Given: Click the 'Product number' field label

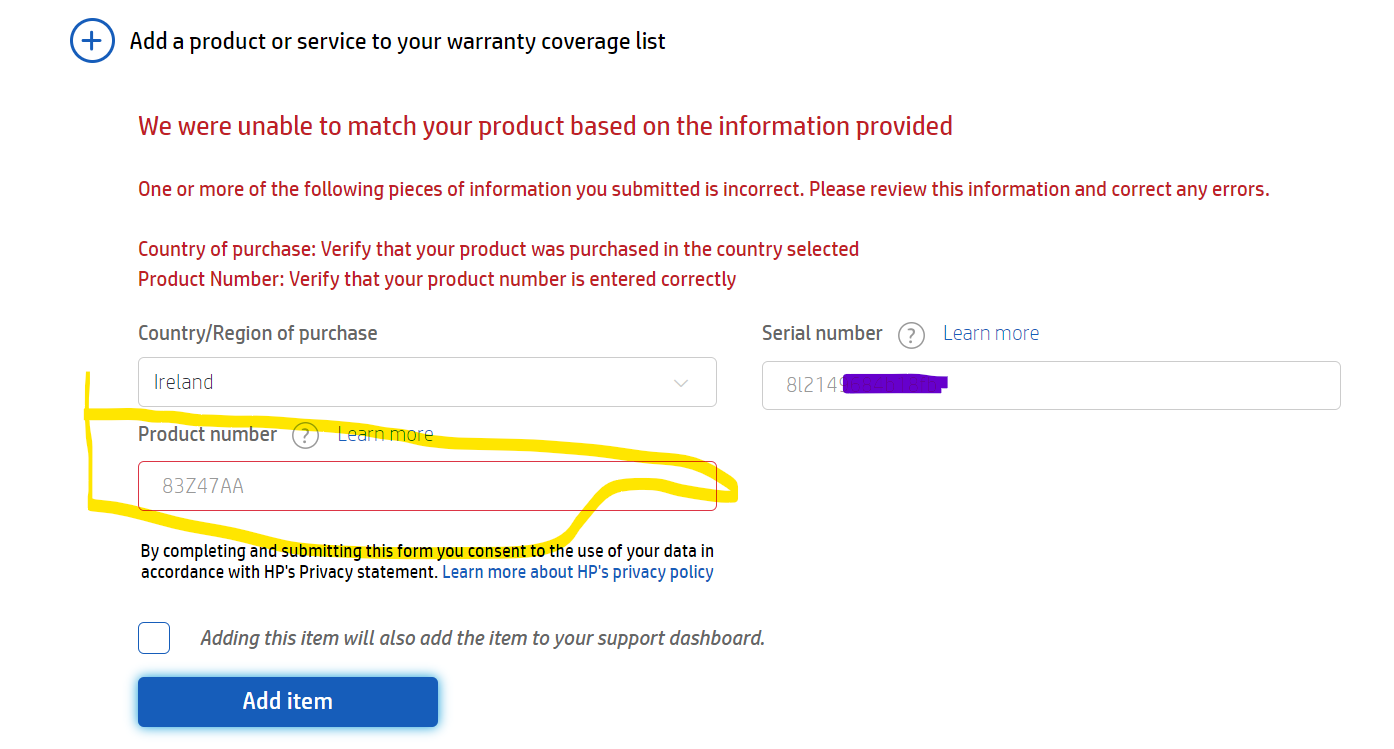Looking at the screenshot, I should click(207, 434).
